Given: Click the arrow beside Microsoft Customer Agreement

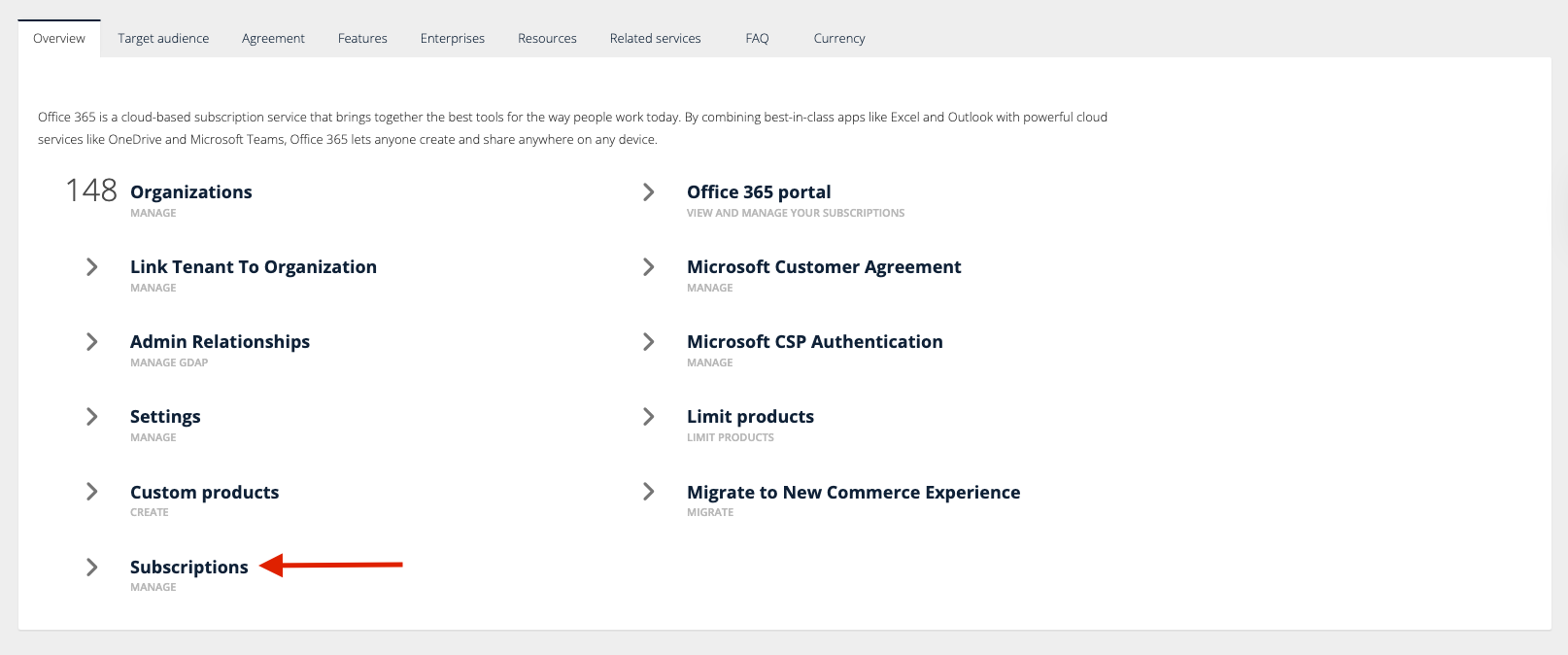Looking at the screenshot, I should (649, 267).
